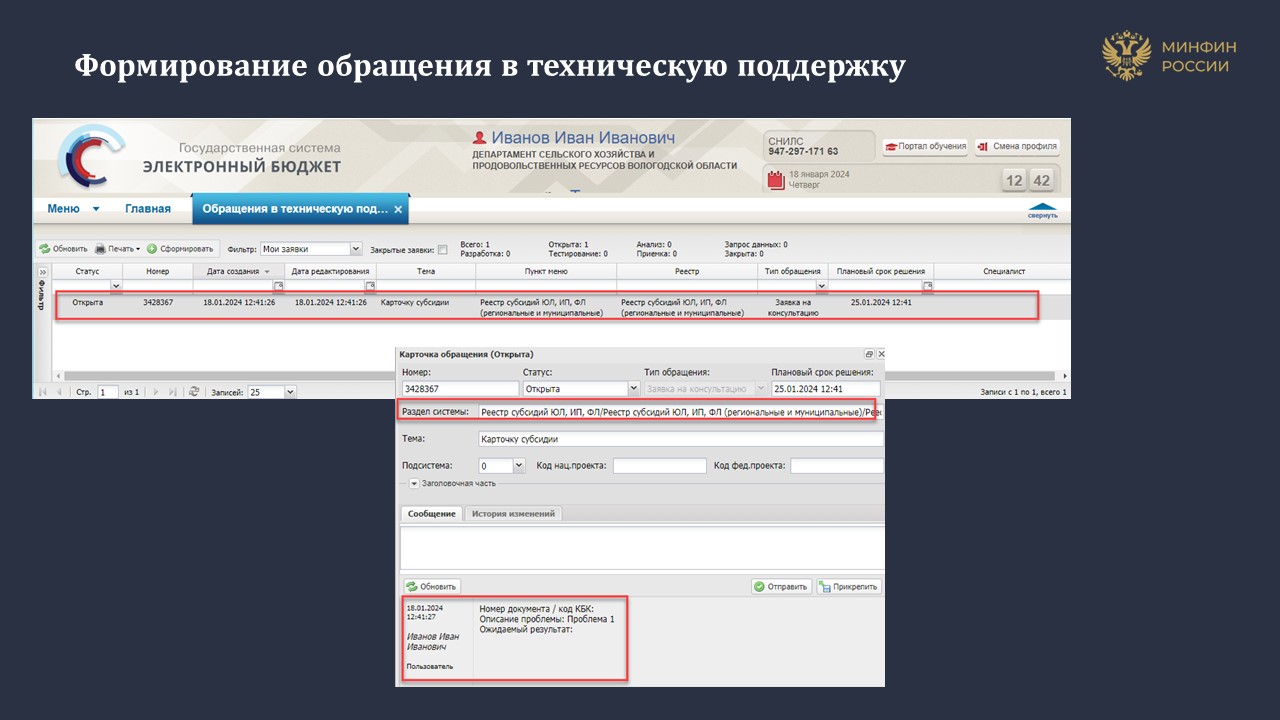Switch to the История изменений tab

(512, 514)
